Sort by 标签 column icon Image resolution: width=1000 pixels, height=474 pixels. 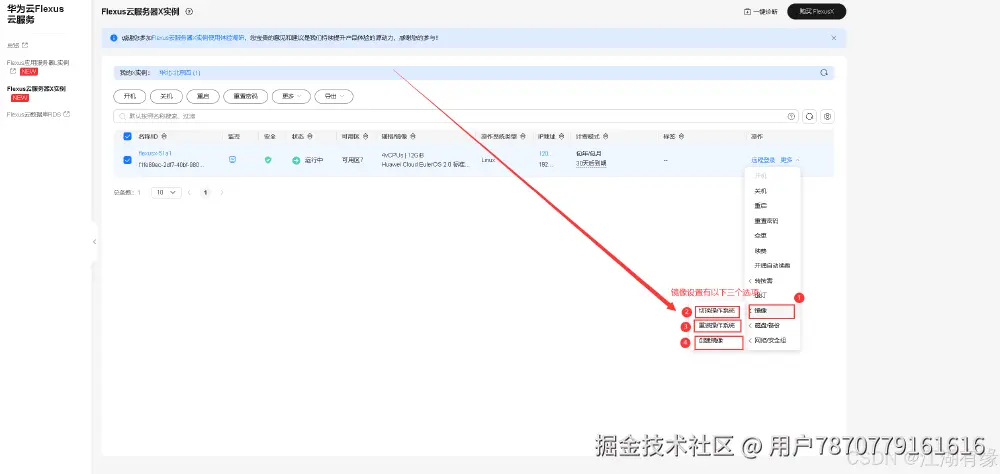[x=682, y=137]
